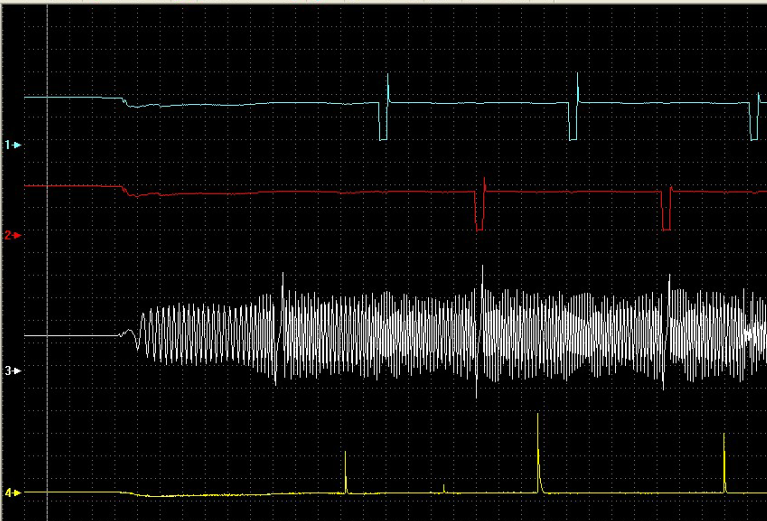Select the first yellow channel 4 spike
767x521 pixels.
tap(345, 472)
